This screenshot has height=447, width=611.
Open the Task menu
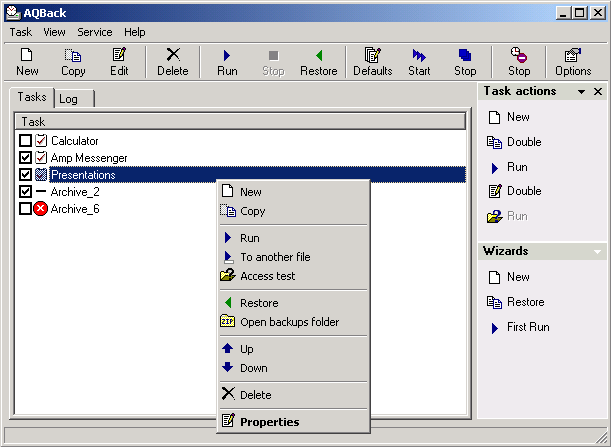[x=21, y=32]
